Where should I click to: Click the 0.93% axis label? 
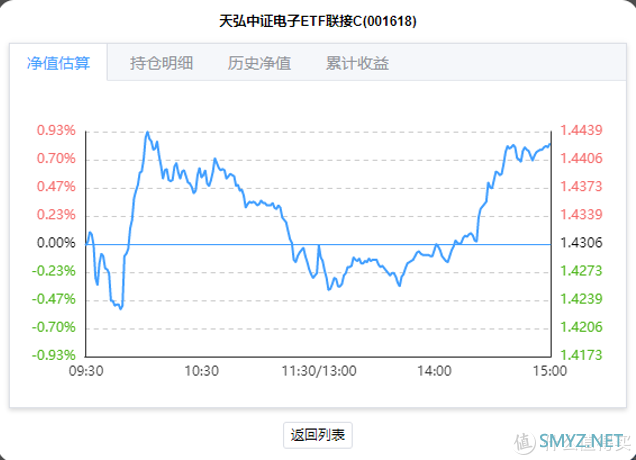pyautogui.click(x=56, y=130)
